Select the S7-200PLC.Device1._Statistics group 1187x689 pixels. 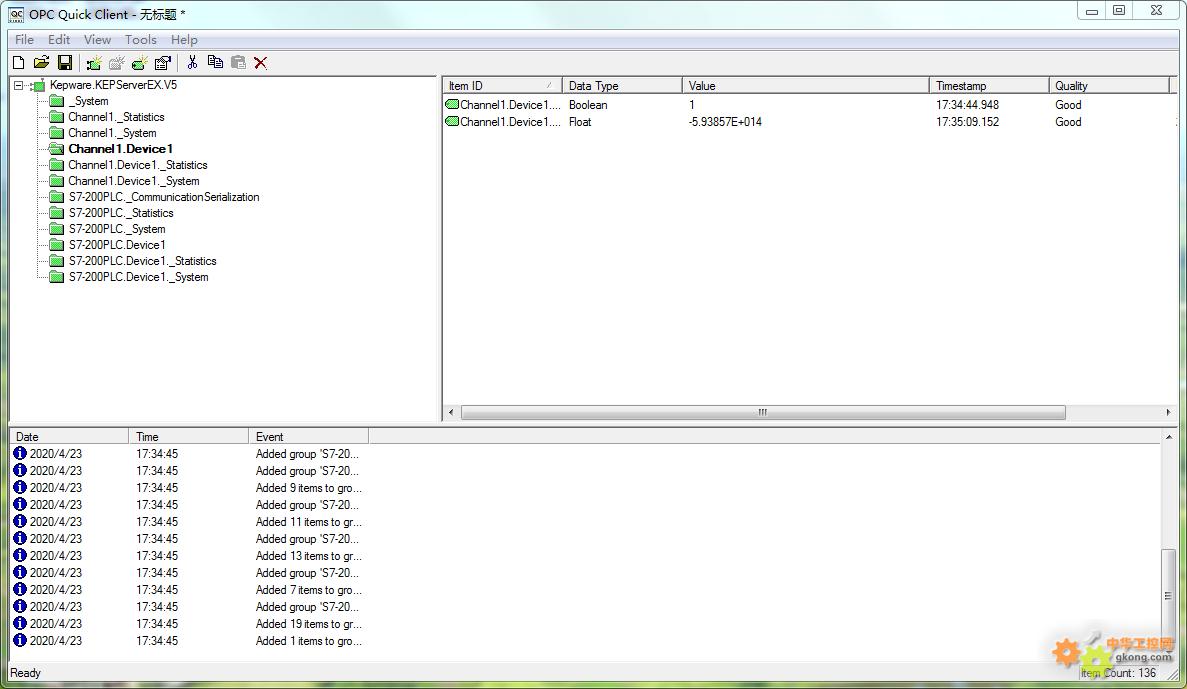142,260
